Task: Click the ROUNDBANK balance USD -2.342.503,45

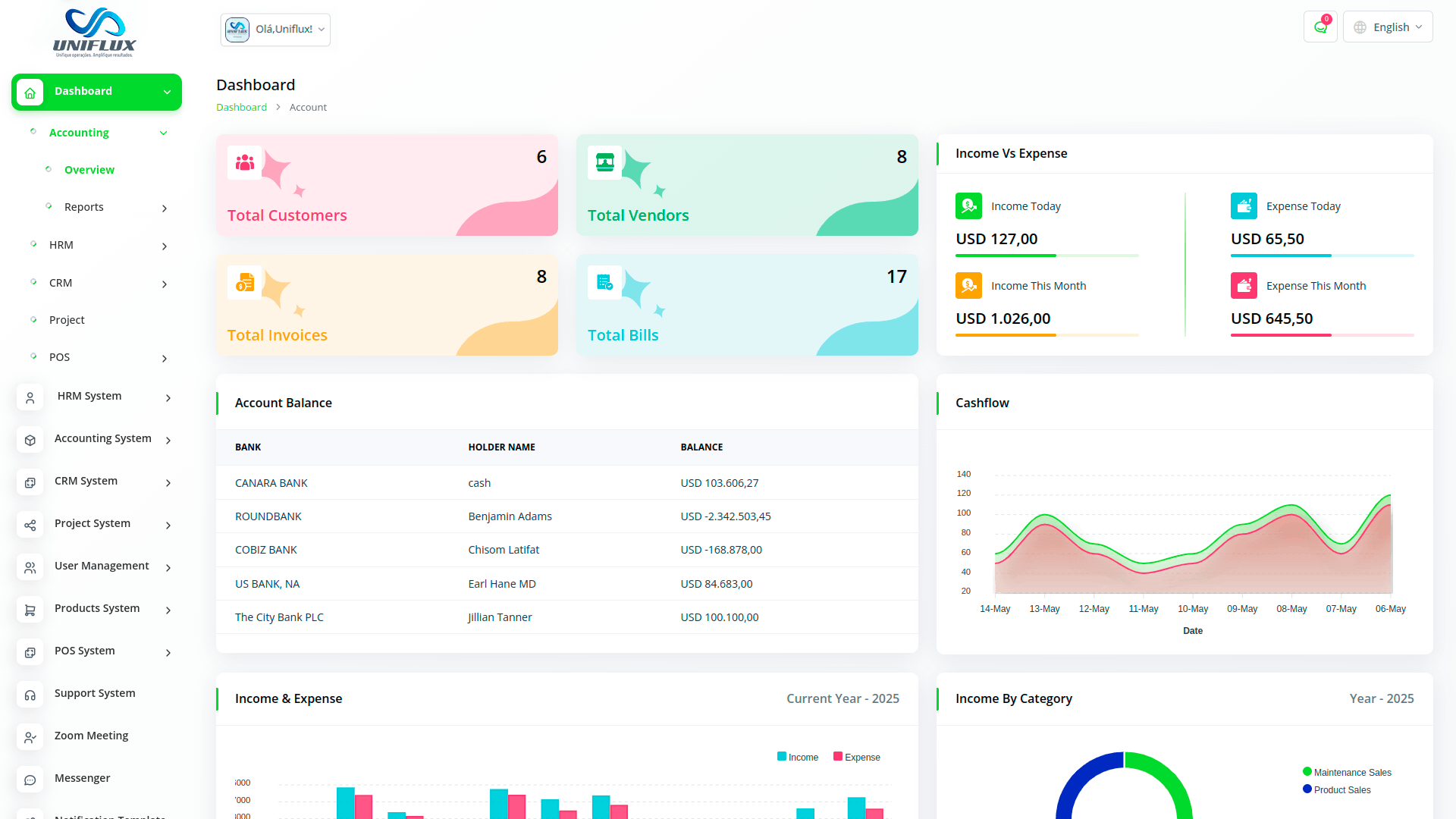Action: [725, 516]
